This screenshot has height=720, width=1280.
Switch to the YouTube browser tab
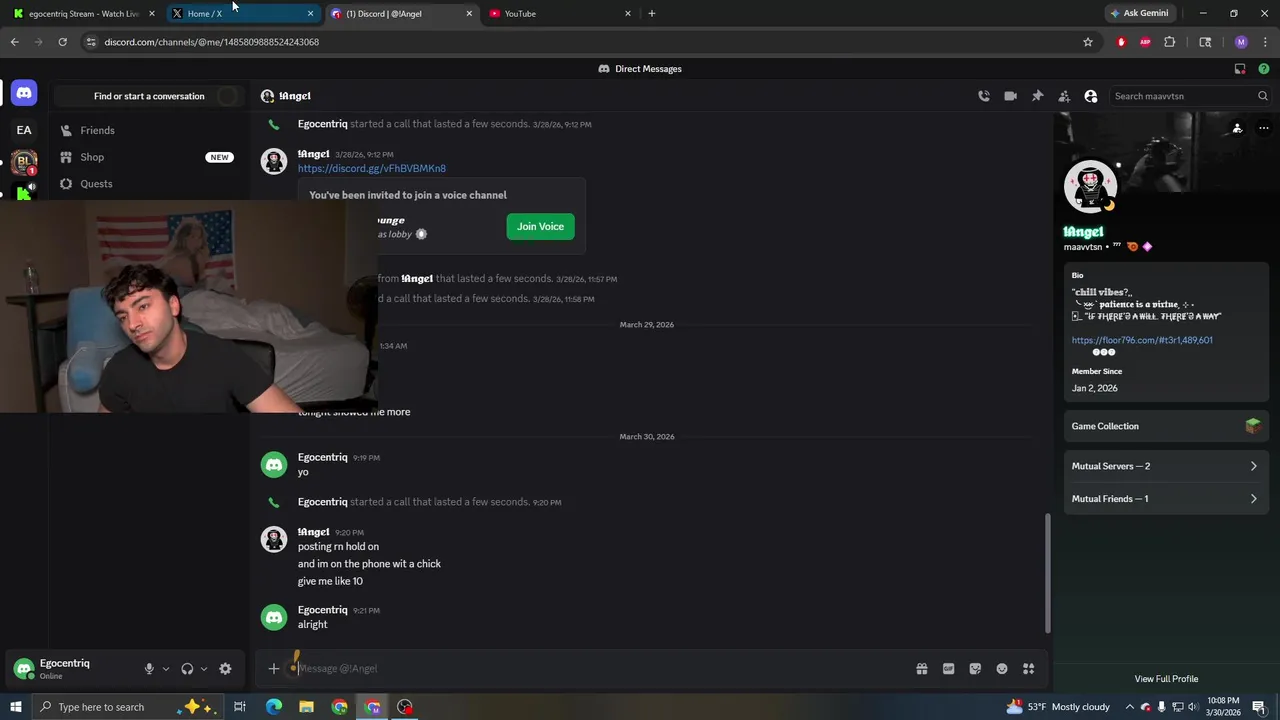tap(560, 14)
